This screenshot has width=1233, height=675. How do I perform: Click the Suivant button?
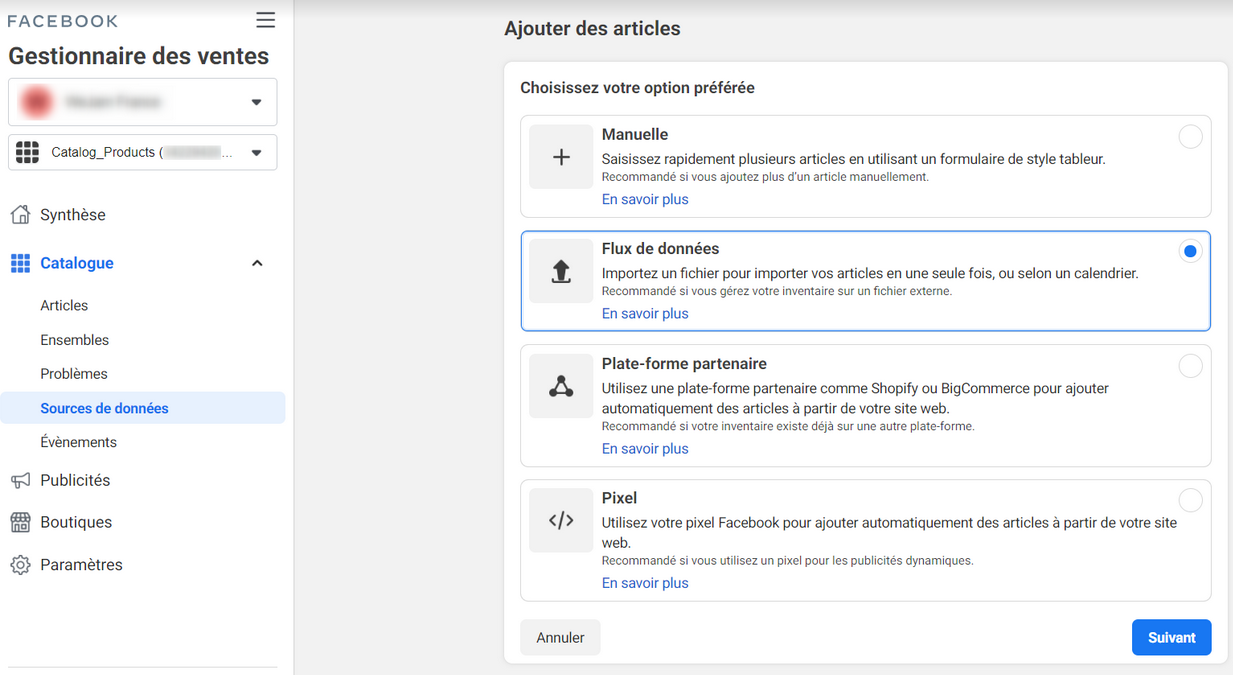pos(1171,638)
